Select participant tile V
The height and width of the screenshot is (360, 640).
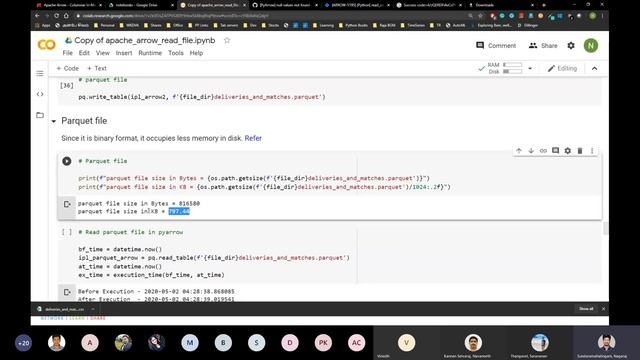(406, 343)
